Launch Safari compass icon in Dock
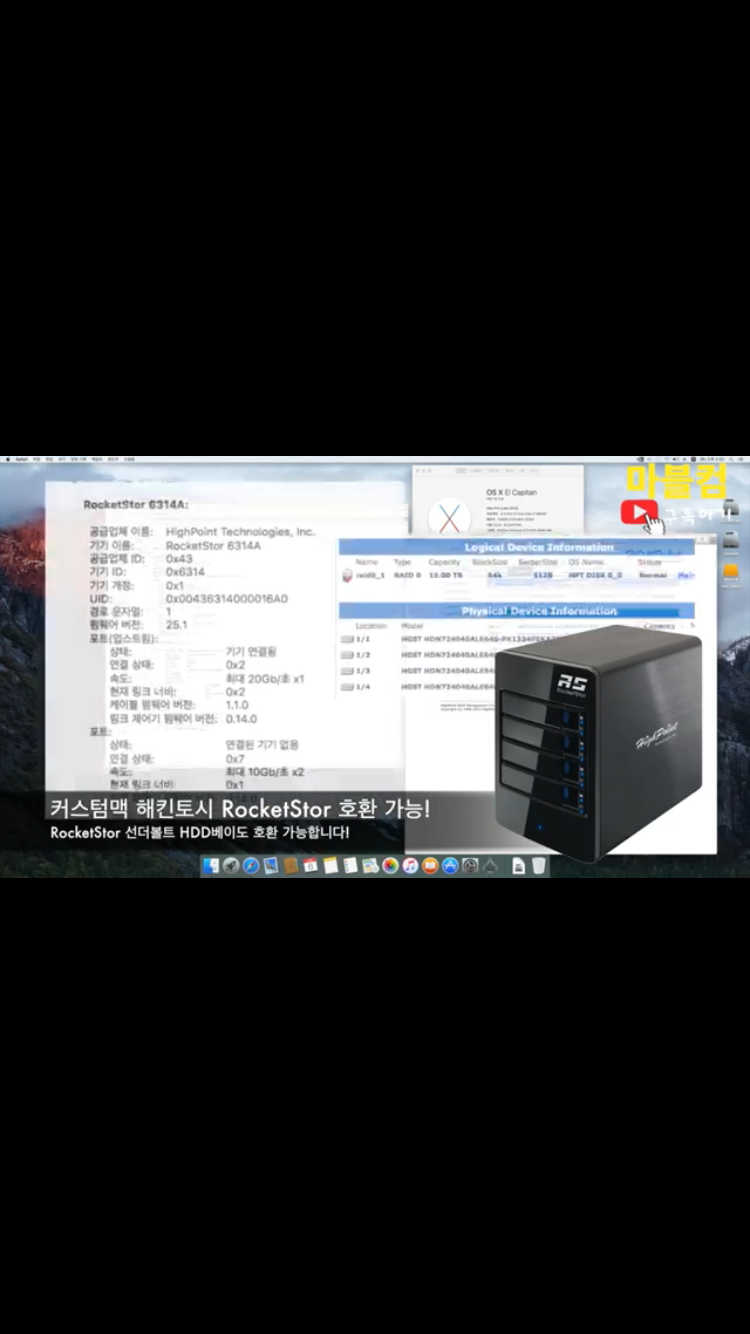The image size is (750, 1334). pos(251,866)
